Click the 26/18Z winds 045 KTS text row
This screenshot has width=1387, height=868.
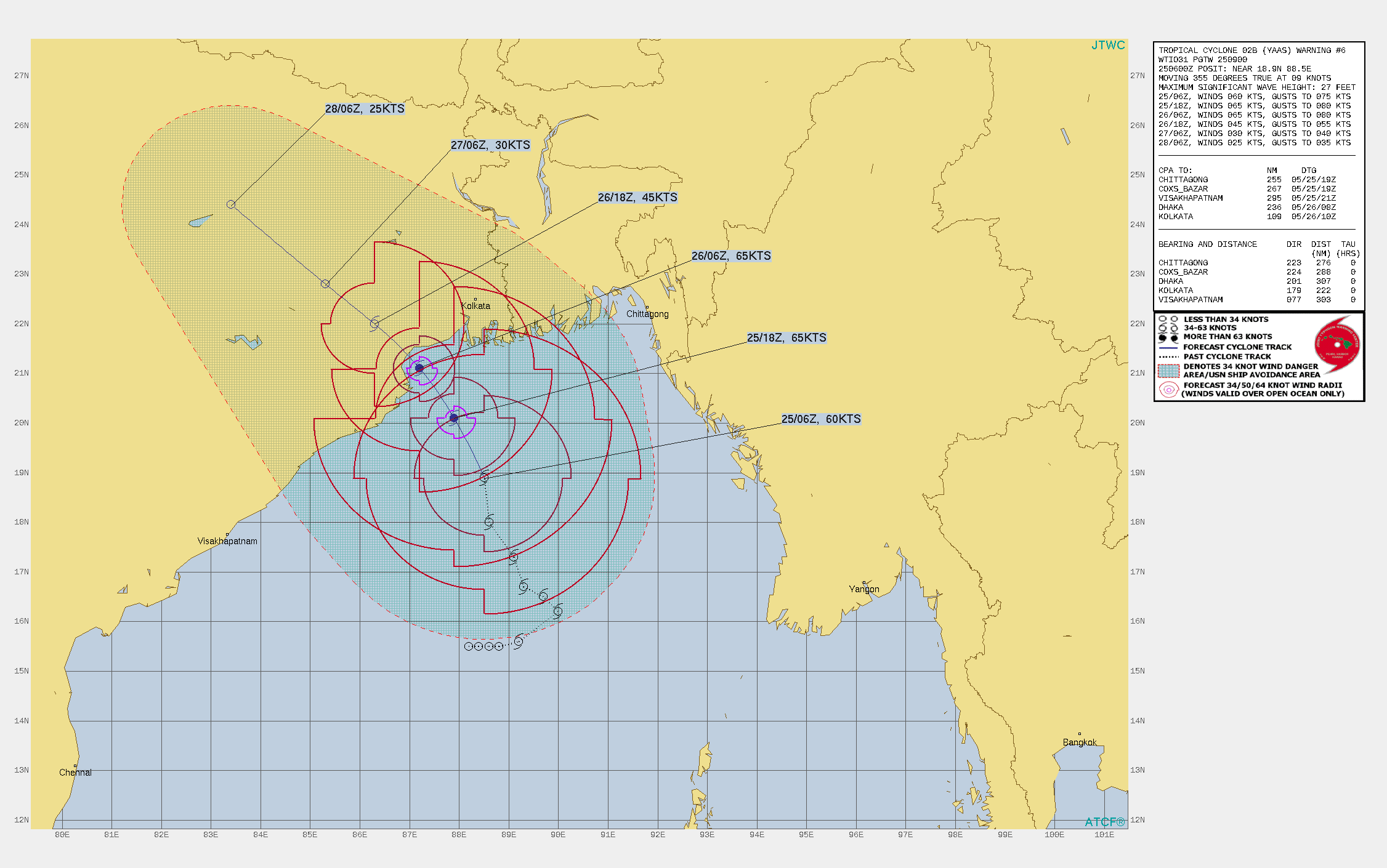[1254, 124]
